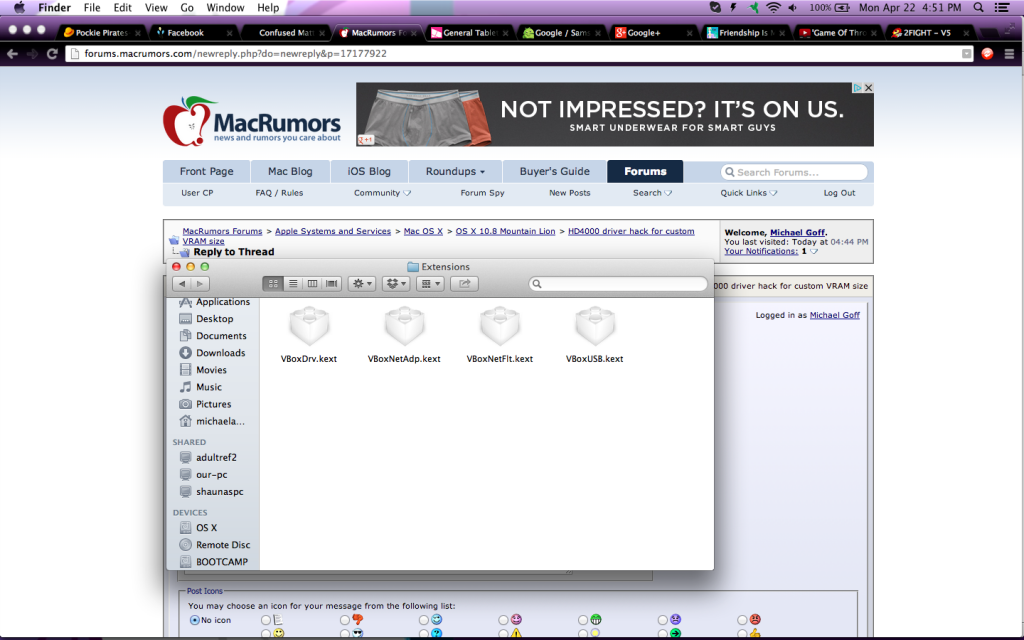This screenshot has width=1024, height=640.
Task: Select VBoxDrv.kext file icon
Action: (309, 327)
